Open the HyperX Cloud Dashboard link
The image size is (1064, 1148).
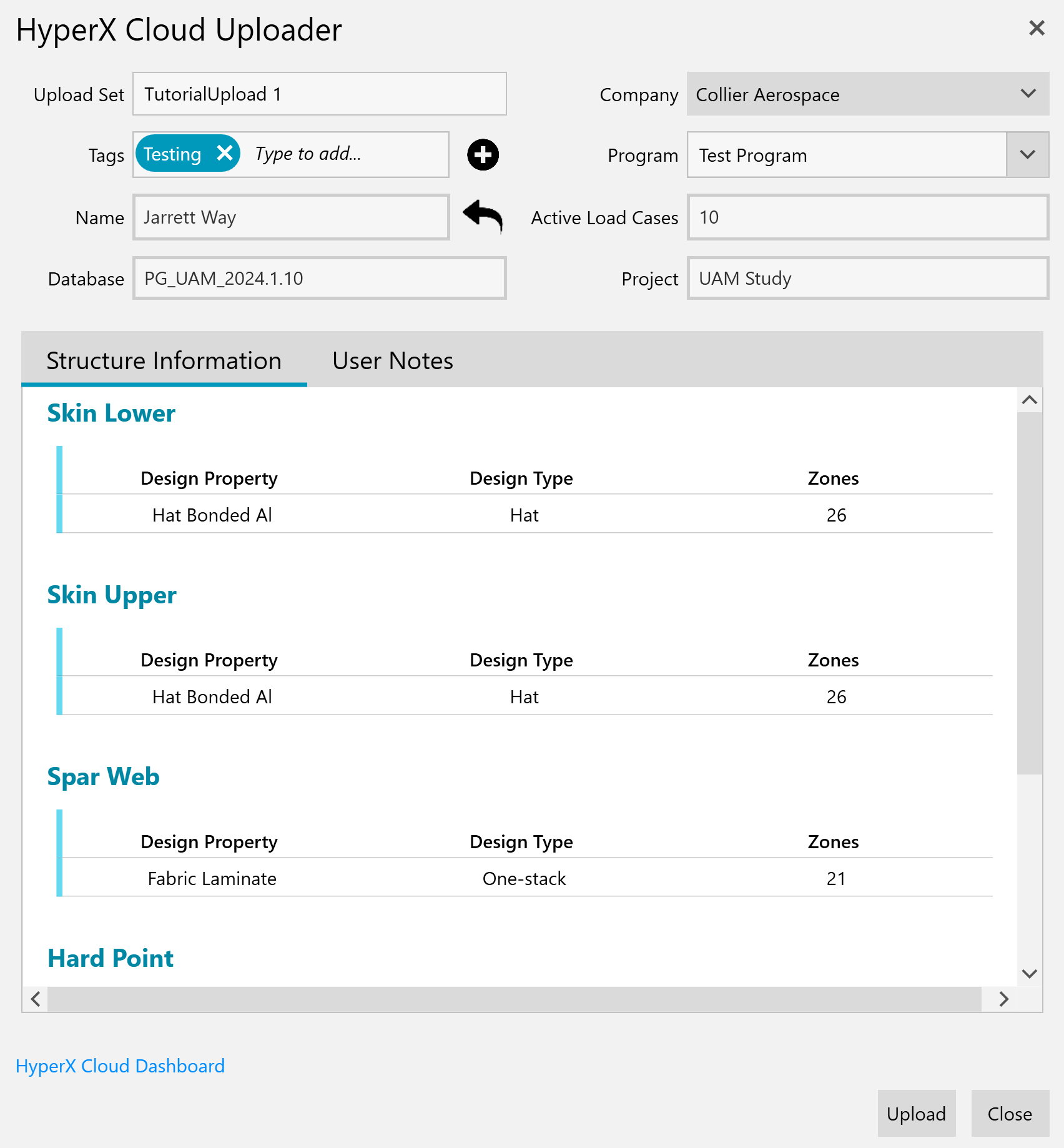(120, 1066)
